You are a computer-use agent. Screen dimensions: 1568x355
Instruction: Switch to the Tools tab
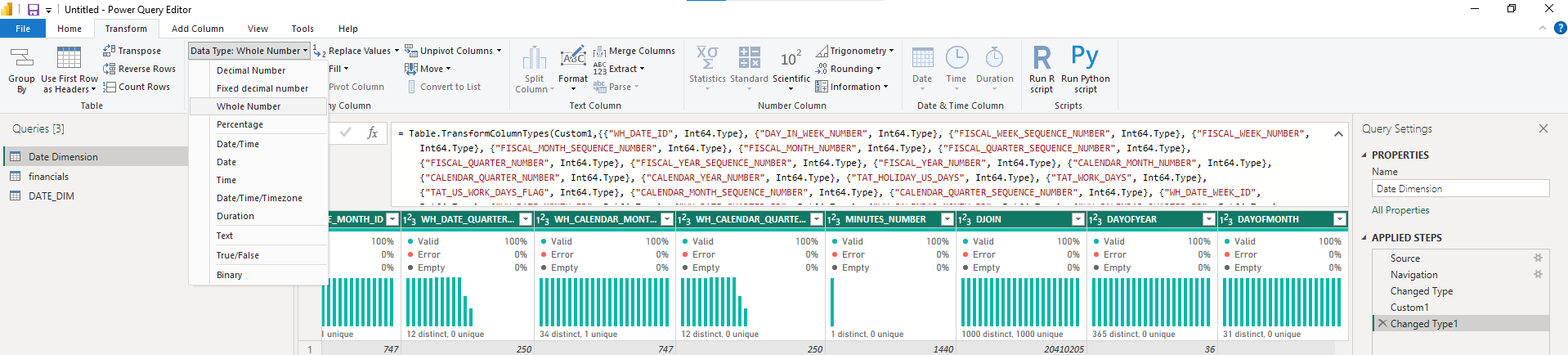(302, 29)
